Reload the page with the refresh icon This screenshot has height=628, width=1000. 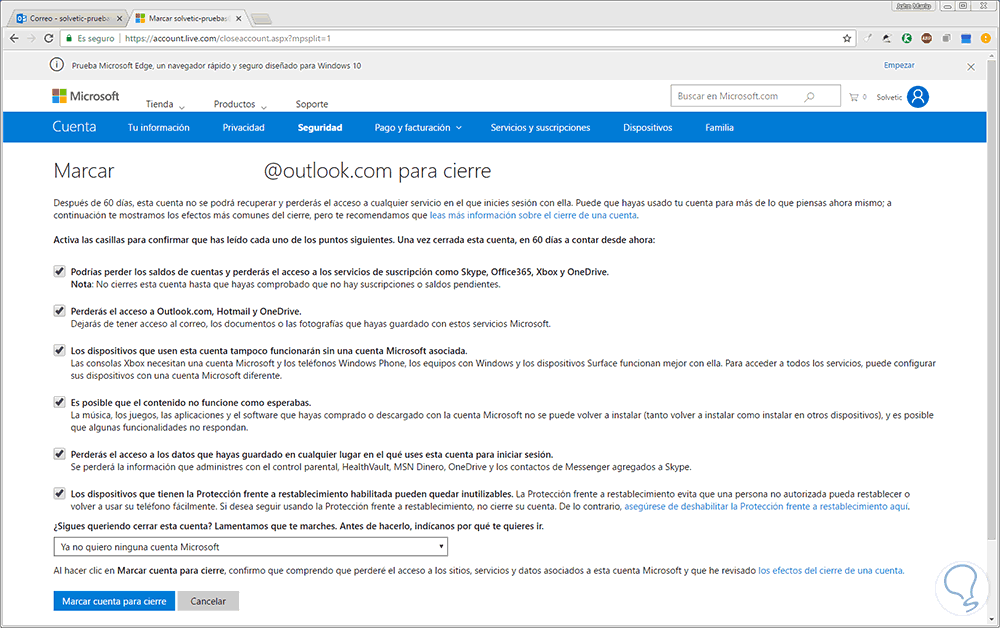click(x=48, y=38)
